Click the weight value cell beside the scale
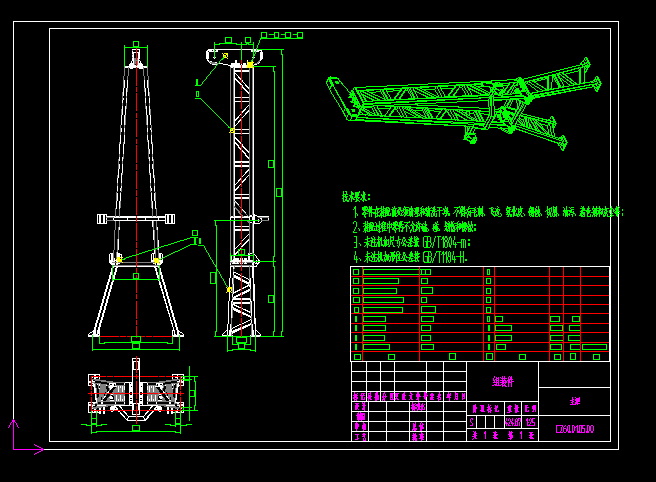656x482 pixels. tap(513, 422)
